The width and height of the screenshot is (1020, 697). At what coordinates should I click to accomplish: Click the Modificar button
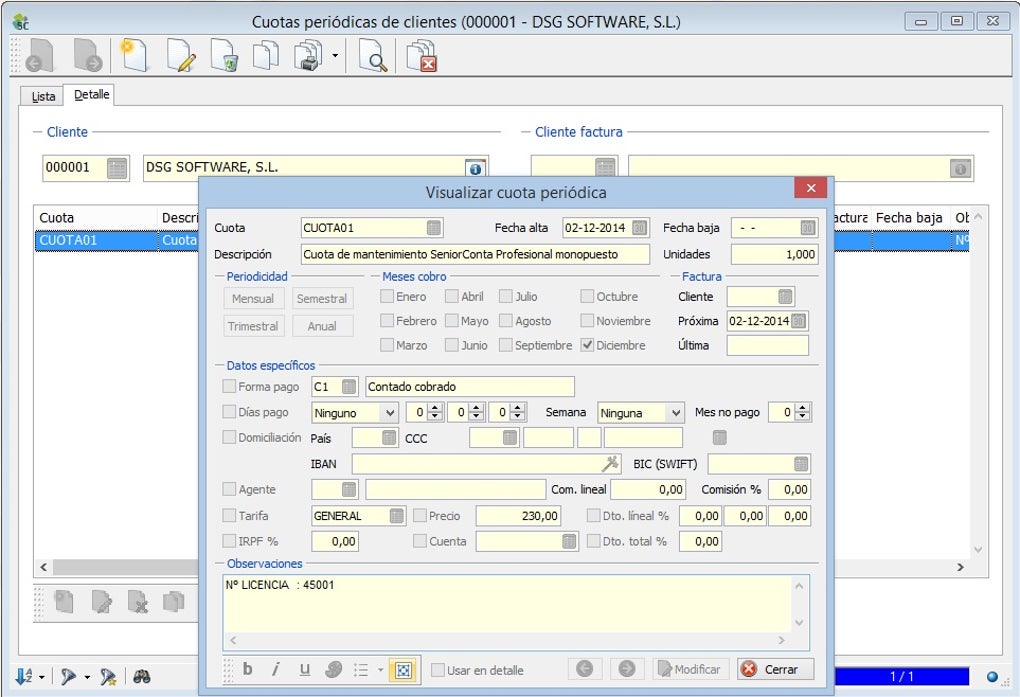pos(690,669)
